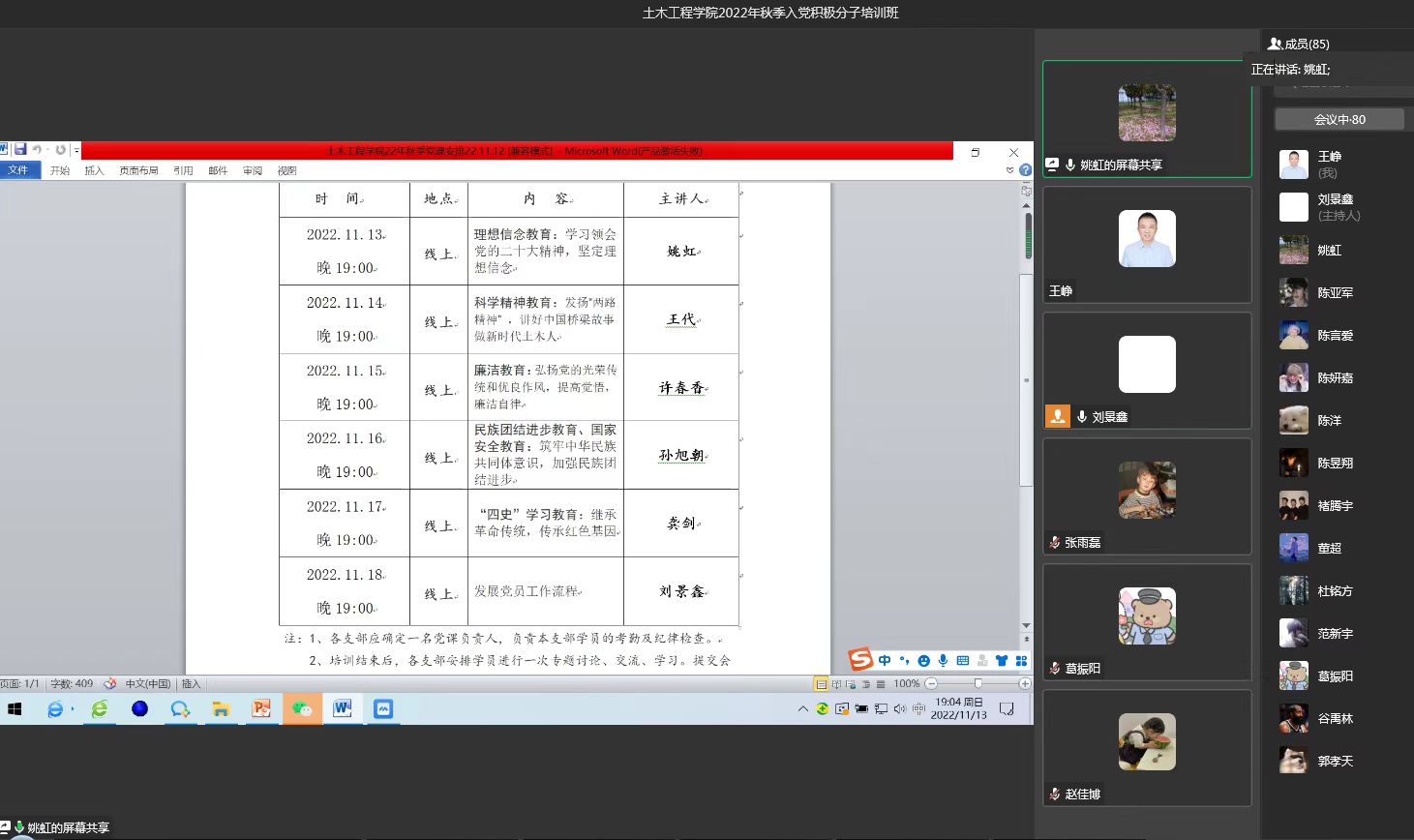
Task: Select member 陈亚军 in the member list
Action: coord(1335,292)
